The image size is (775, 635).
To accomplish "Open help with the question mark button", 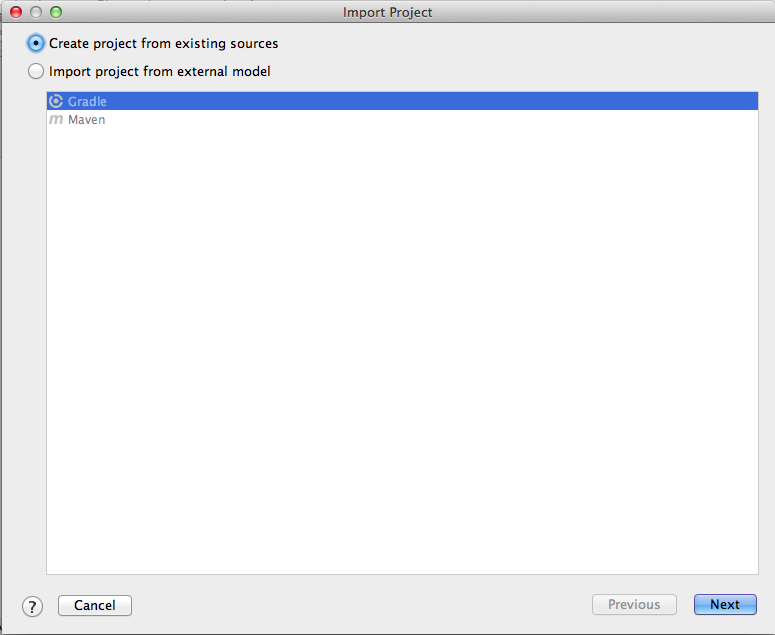I will point(33,605).
